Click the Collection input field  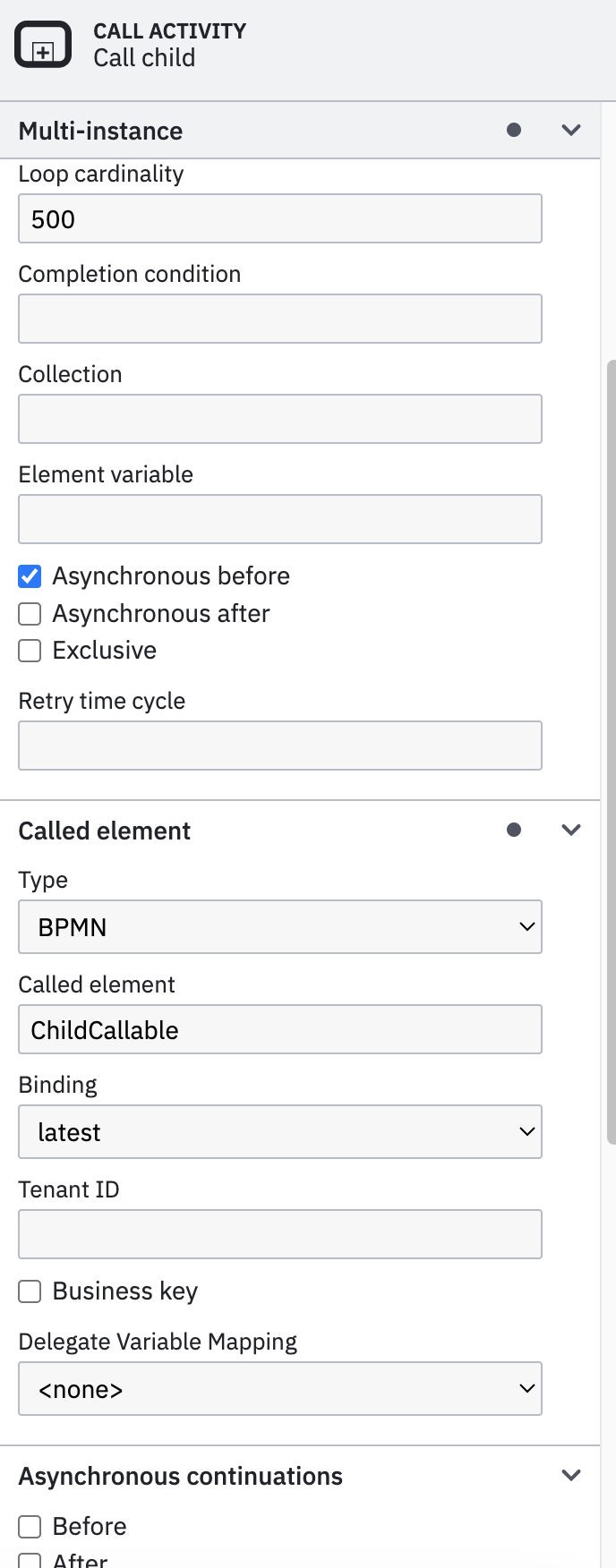pos(280,419)
